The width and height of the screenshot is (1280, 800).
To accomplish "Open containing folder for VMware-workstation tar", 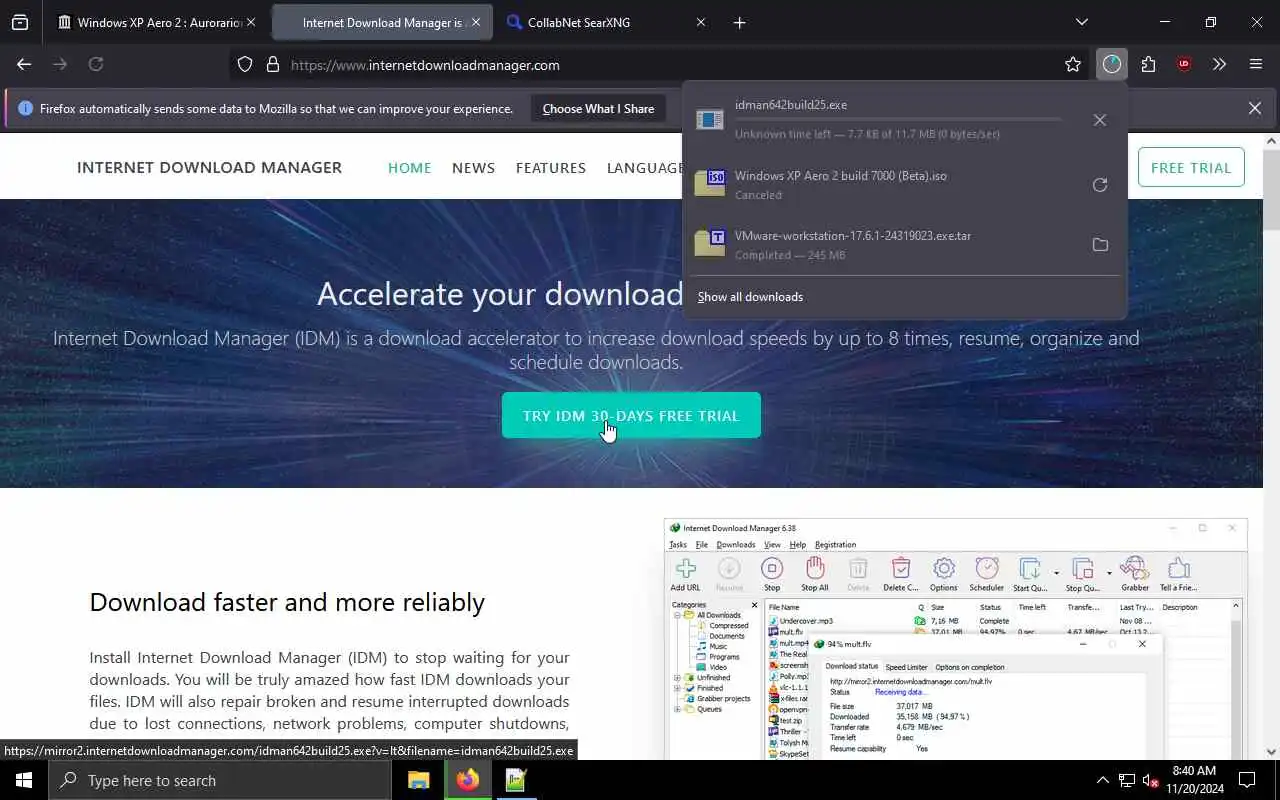I will point(1100,245).
